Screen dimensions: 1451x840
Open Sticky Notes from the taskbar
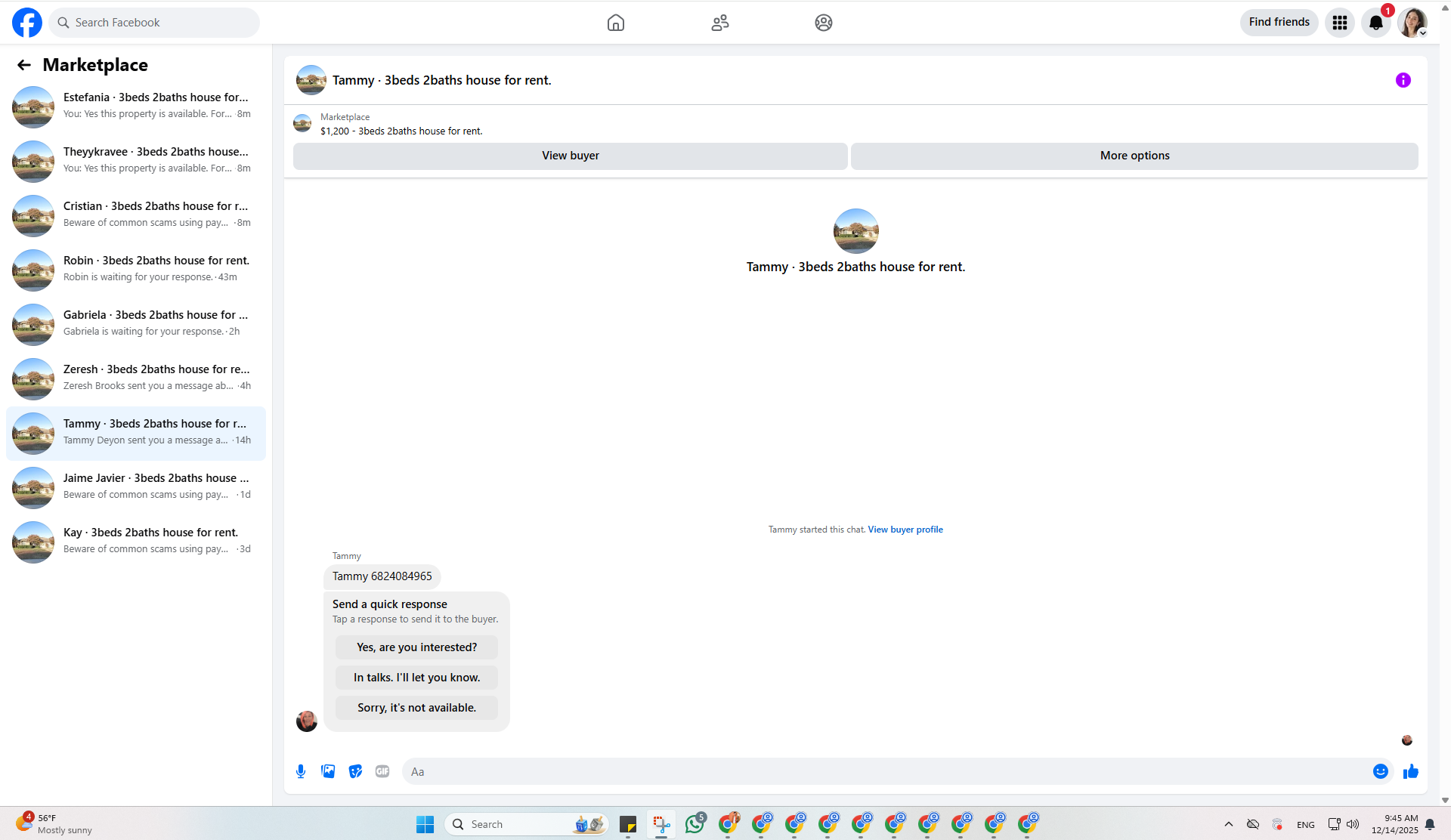(628, 824)
